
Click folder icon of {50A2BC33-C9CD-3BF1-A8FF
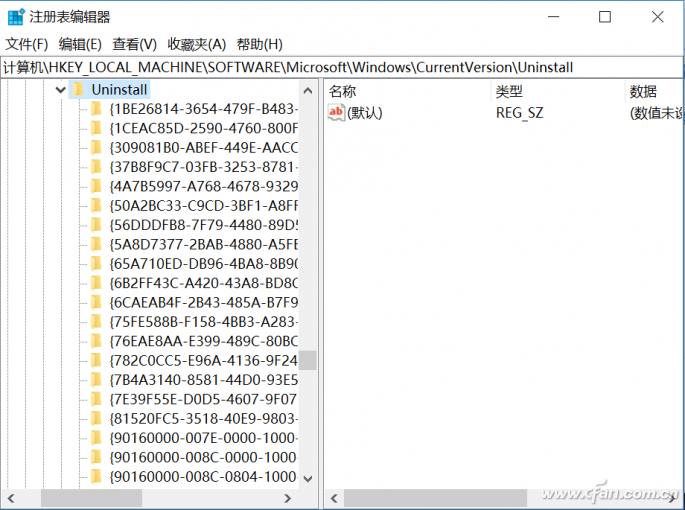coord(97,205)
